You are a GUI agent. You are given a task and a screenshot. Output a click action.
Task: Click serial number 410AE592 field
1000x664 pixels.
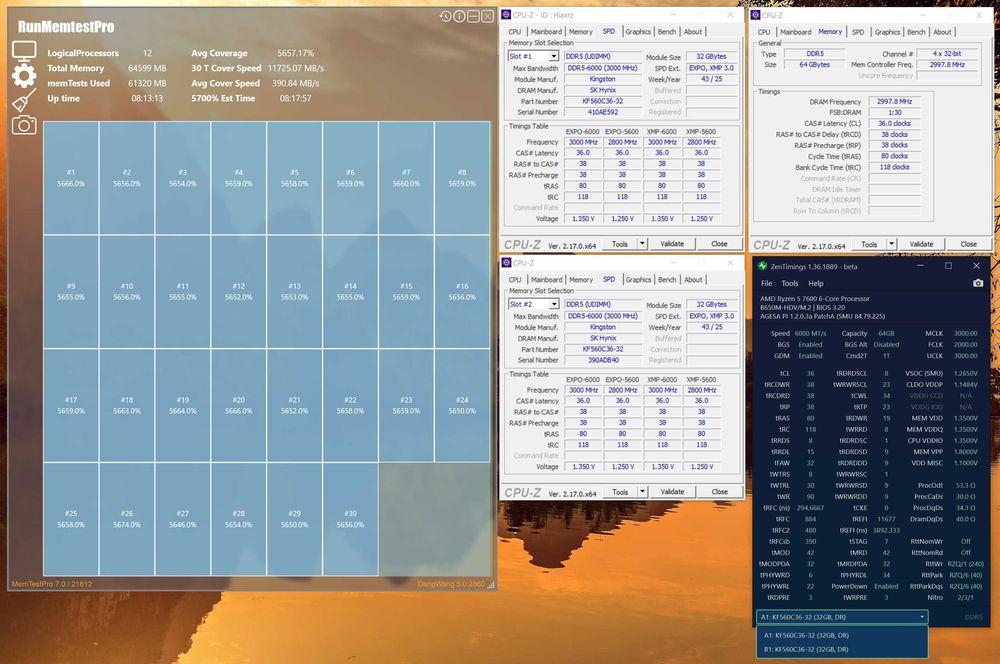click(603, 112)
